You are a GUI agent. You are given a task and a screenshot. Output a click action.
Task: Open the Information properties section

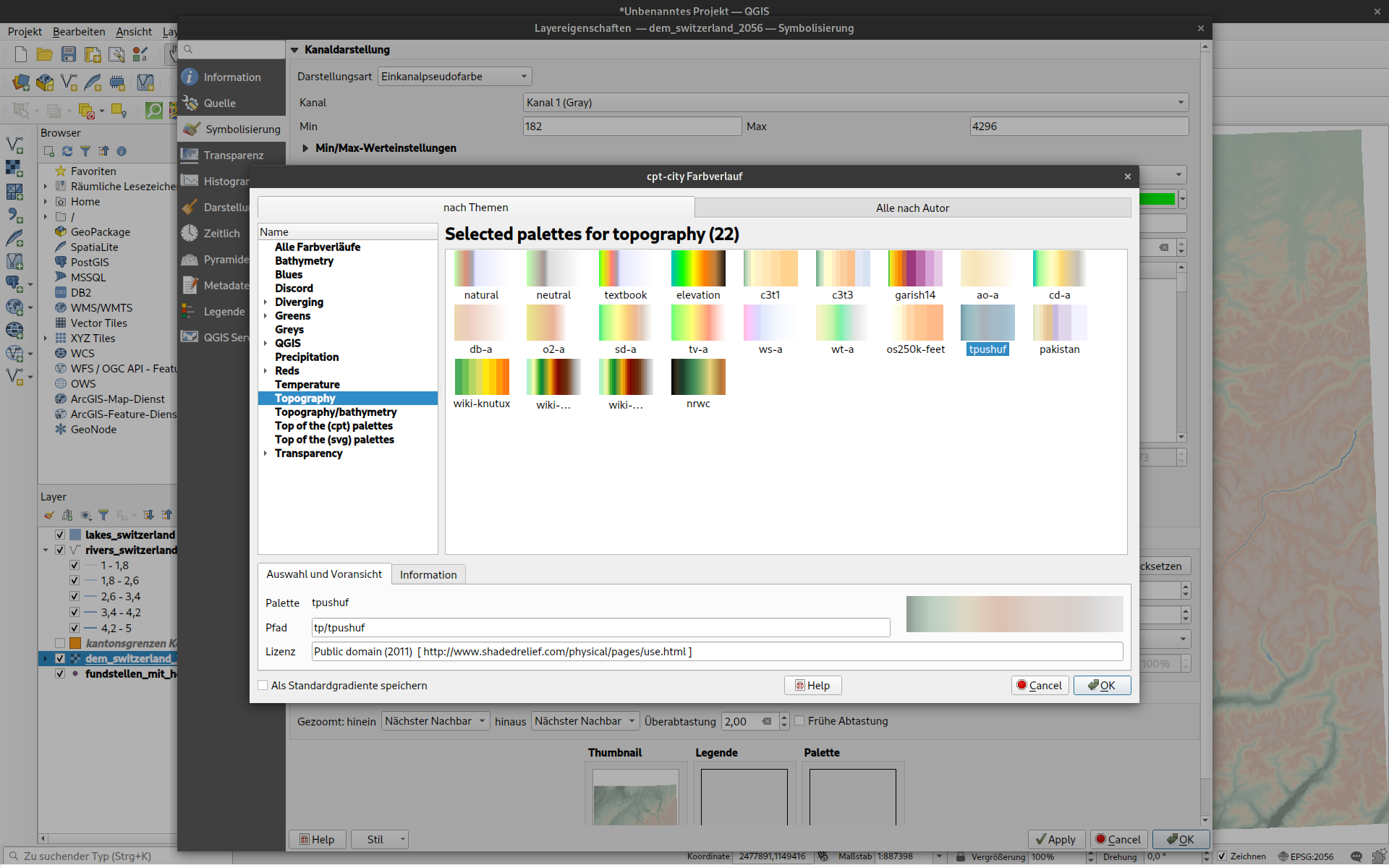tap(231, 77)
